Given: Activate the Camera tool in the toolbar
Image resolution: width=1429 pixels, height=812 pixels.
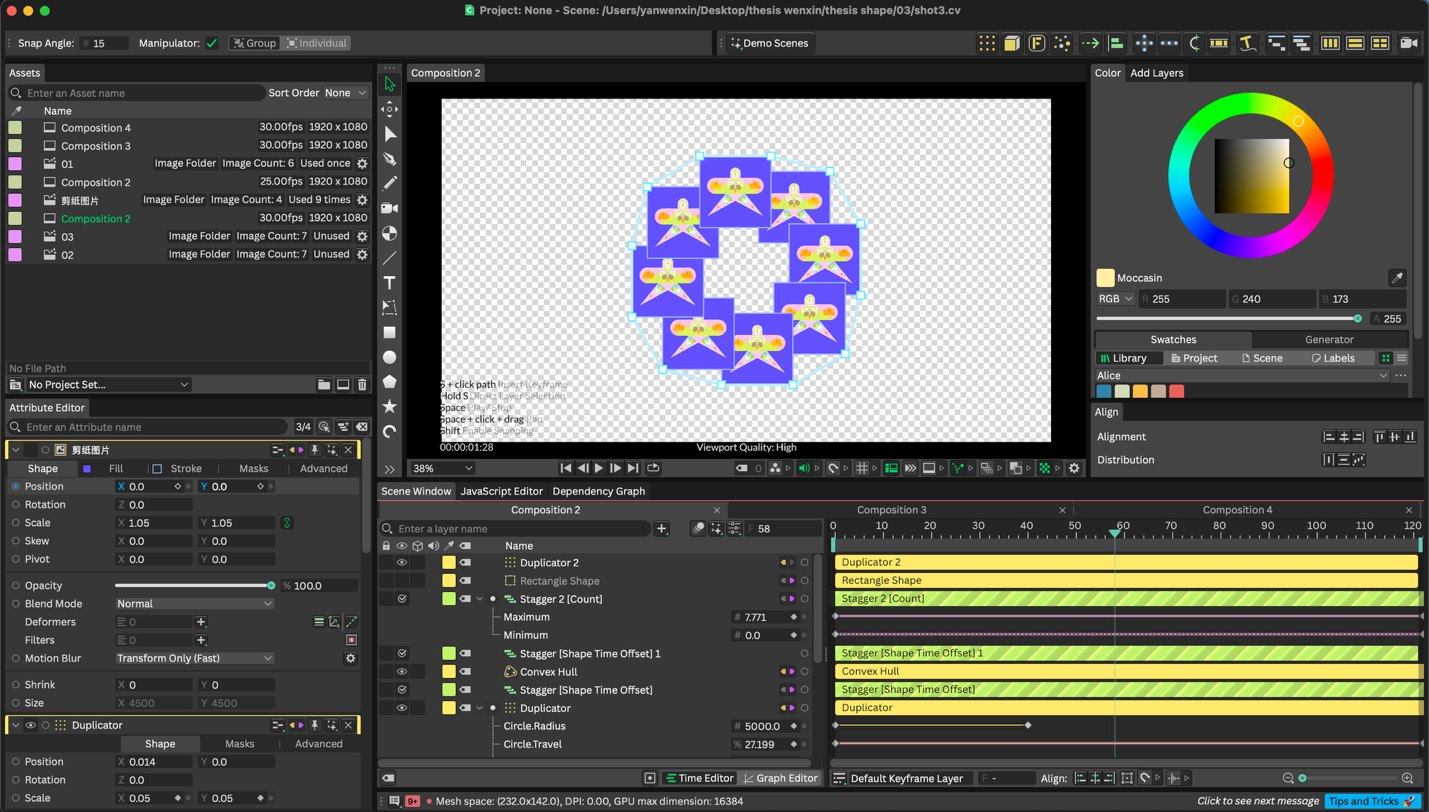Looking at the screenshot, I should tap(390, 208).
